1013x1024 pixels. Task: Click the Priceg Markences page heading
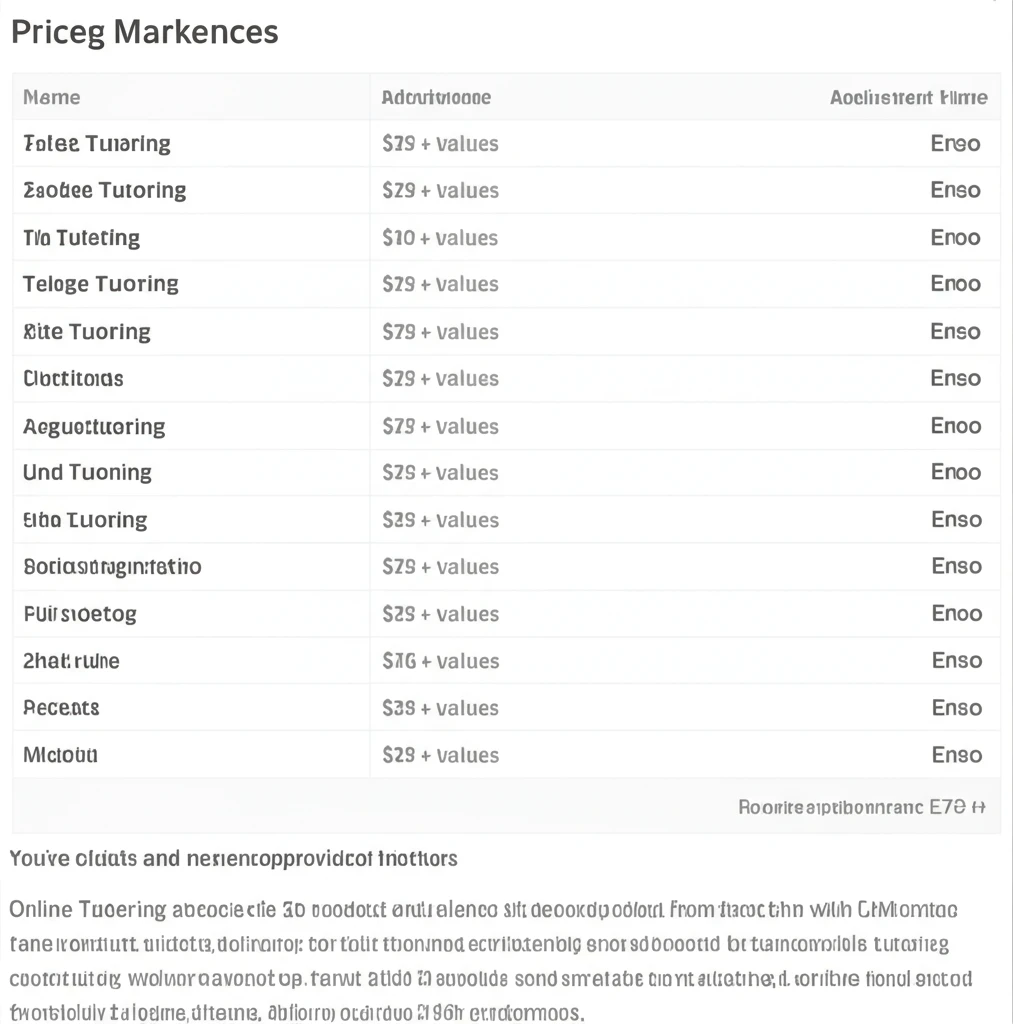click(x=144, y=32)
